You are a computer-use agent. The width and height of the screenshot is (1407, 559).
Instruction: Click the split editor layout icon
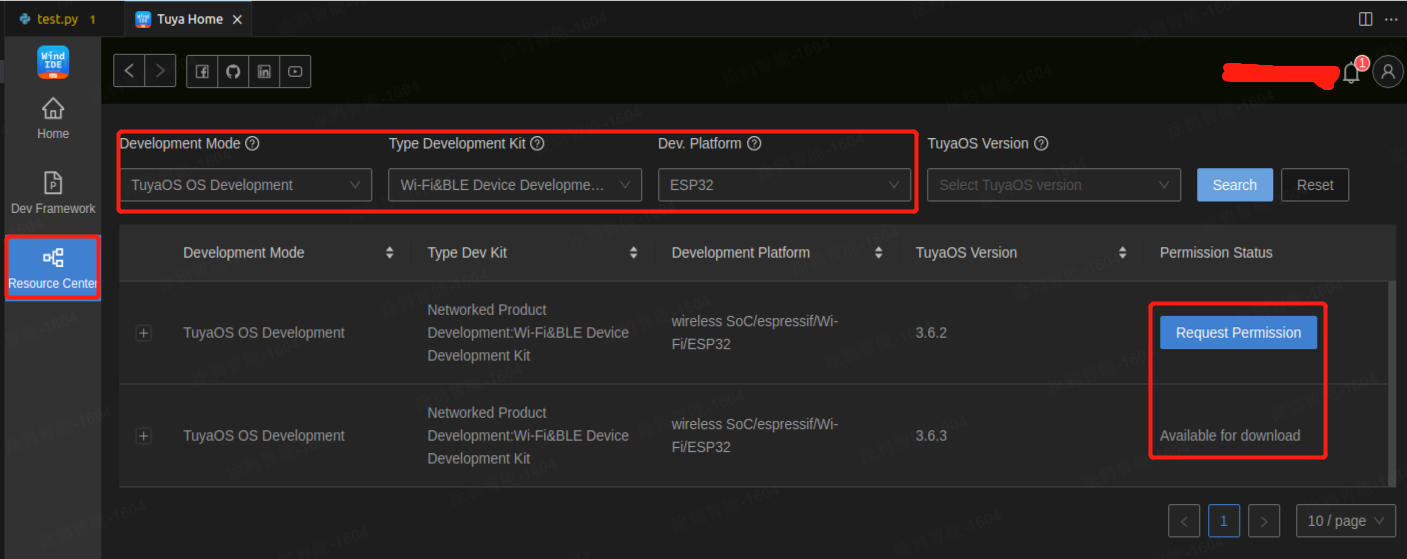(1365, 19)
